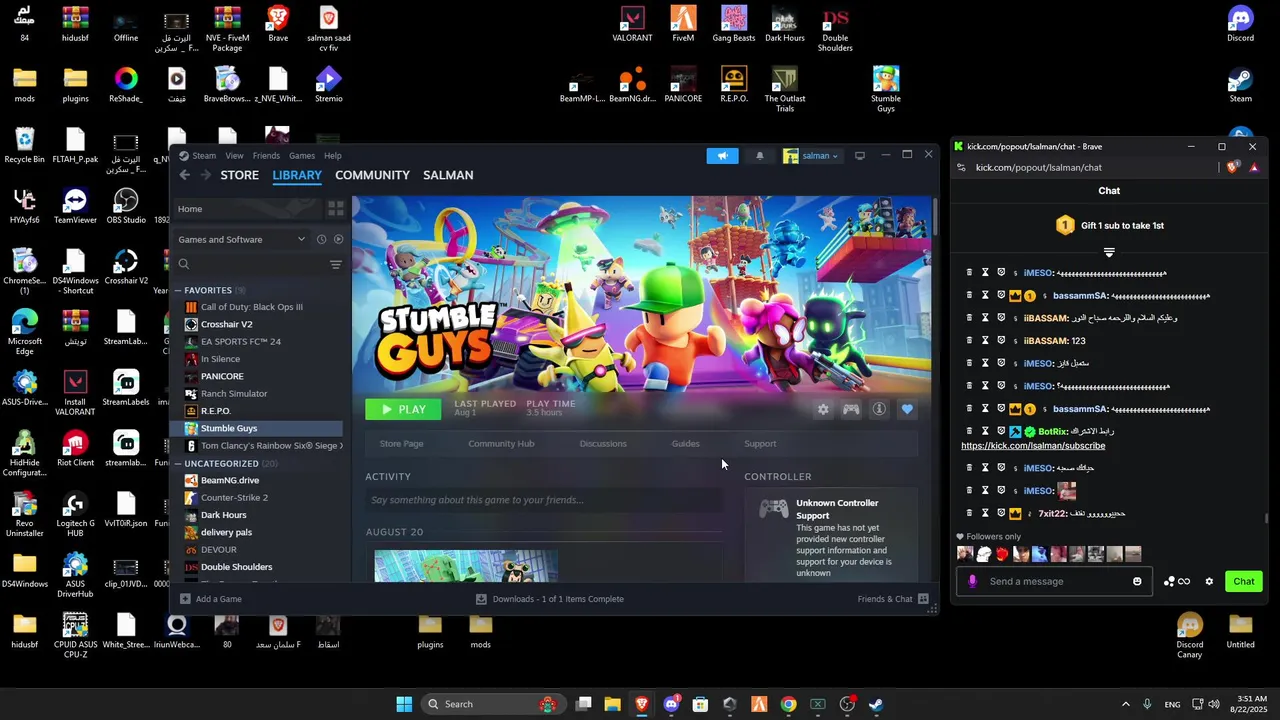This screenshot has height=720, width=1280.
Task: Open the Steam menu in the menu bar
Action: (204, 155)
